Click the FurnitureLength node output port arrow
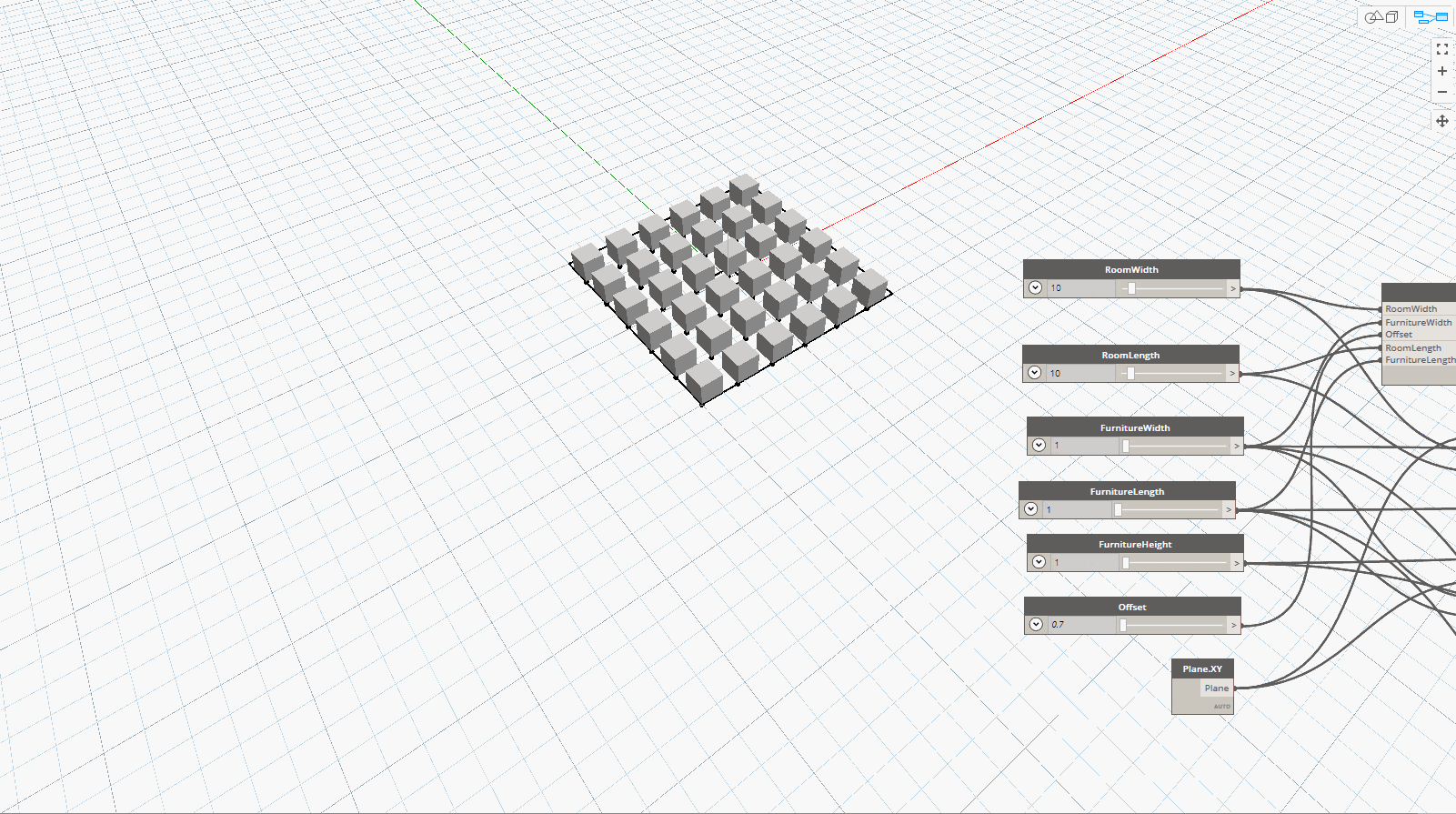The width and height of the screenshot is (1456, 814). click(x=1229, y=509)
